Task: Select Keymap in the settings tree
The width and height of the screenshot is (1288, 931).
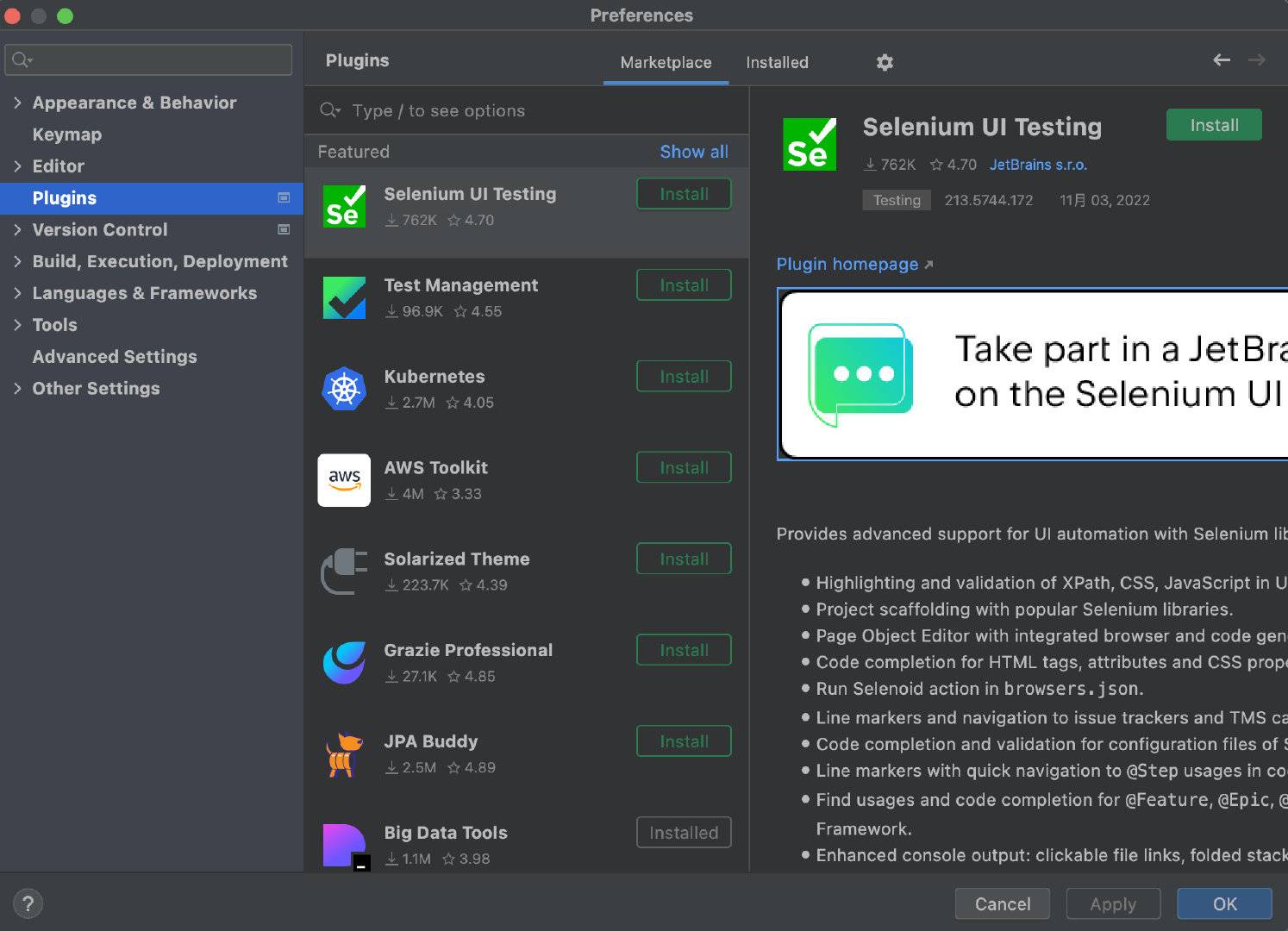Action: (67, 134)
